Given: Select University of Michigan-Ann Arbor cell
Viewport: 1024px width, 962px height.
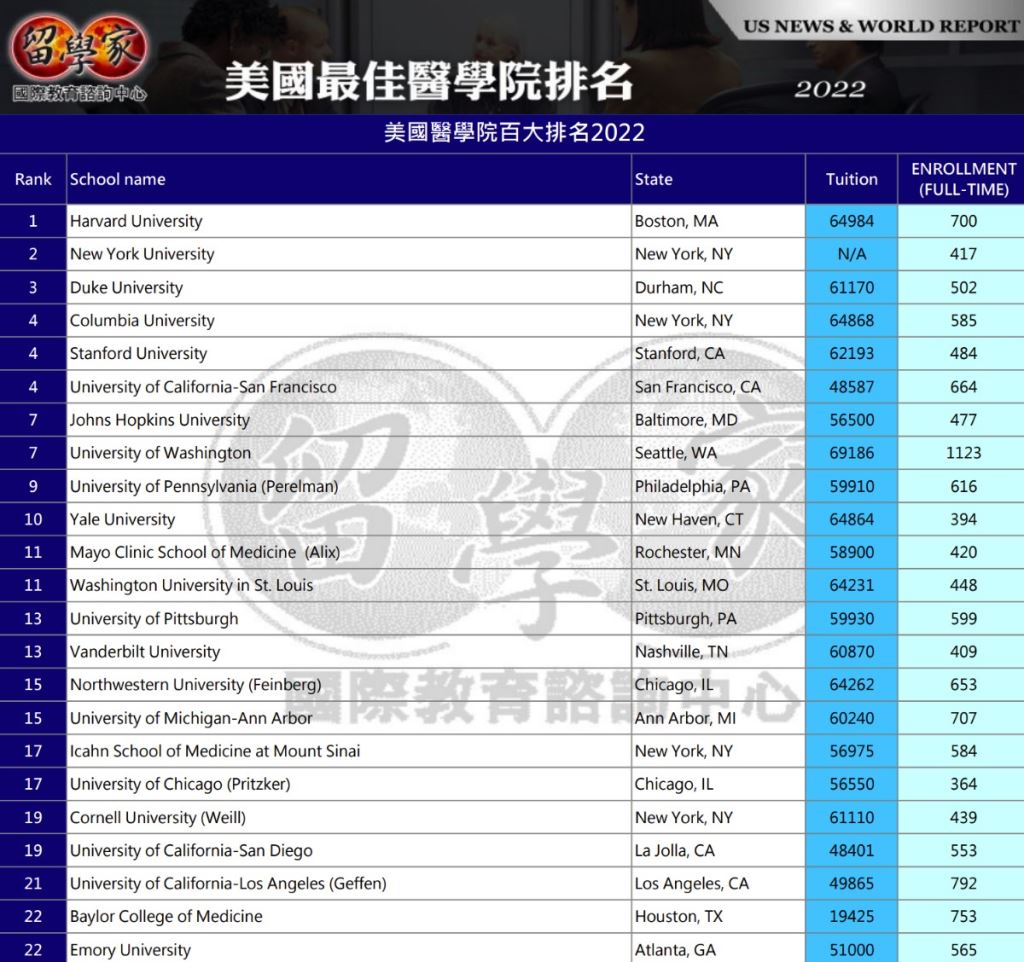Looking at the screenshot, I should [x=349, y=718].
